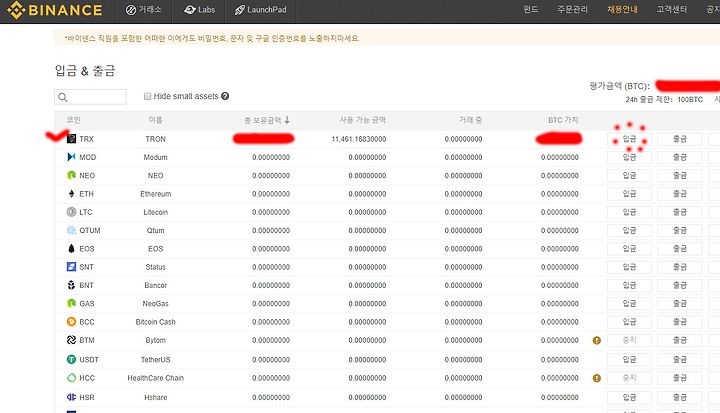The image size is (720, 413).
Task: Click 입금 deposit button for EOS
Action: pos(629,249)
